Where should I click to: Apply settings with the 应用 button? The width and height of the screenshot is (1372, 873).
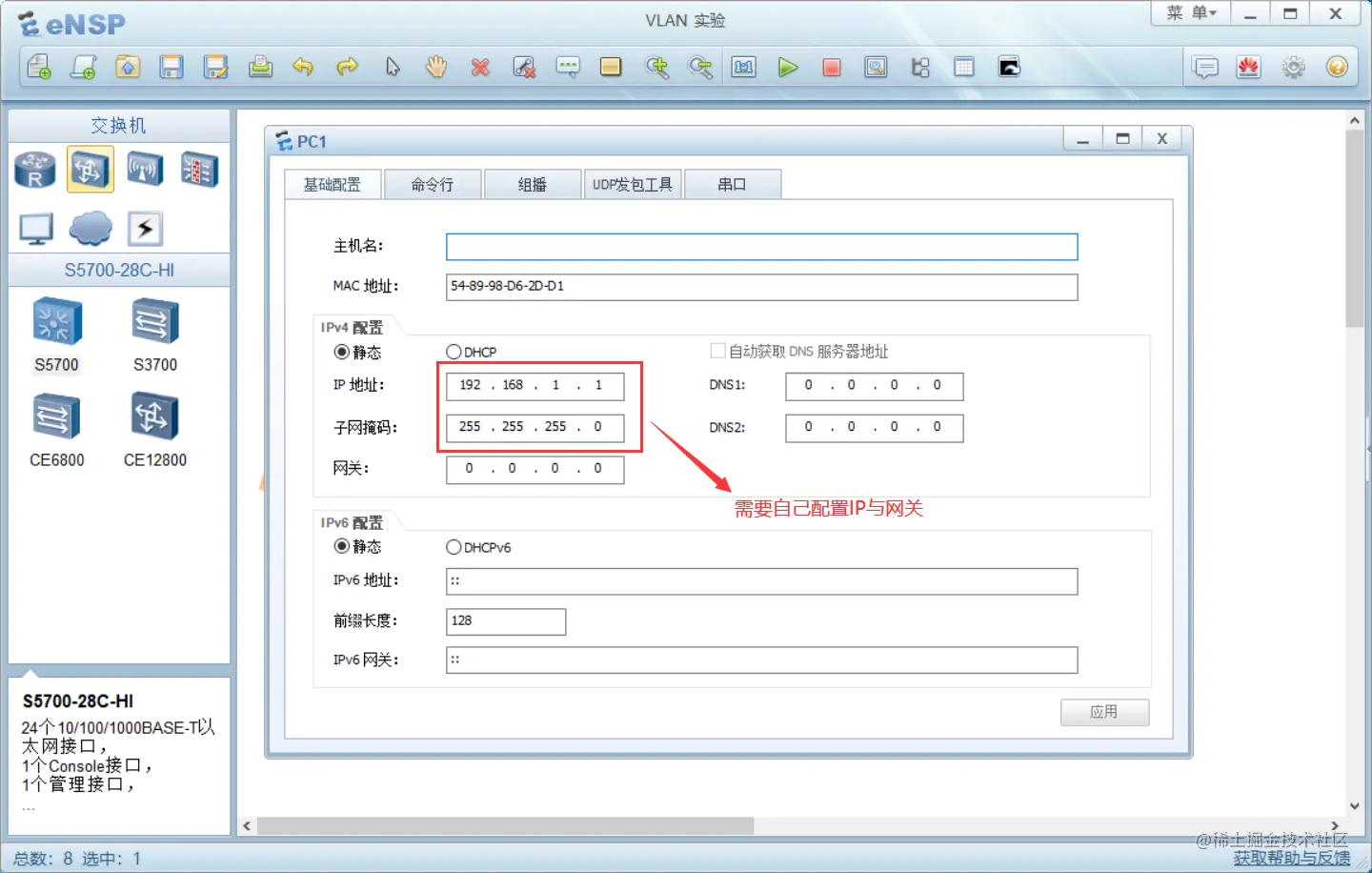[1104, 712]
